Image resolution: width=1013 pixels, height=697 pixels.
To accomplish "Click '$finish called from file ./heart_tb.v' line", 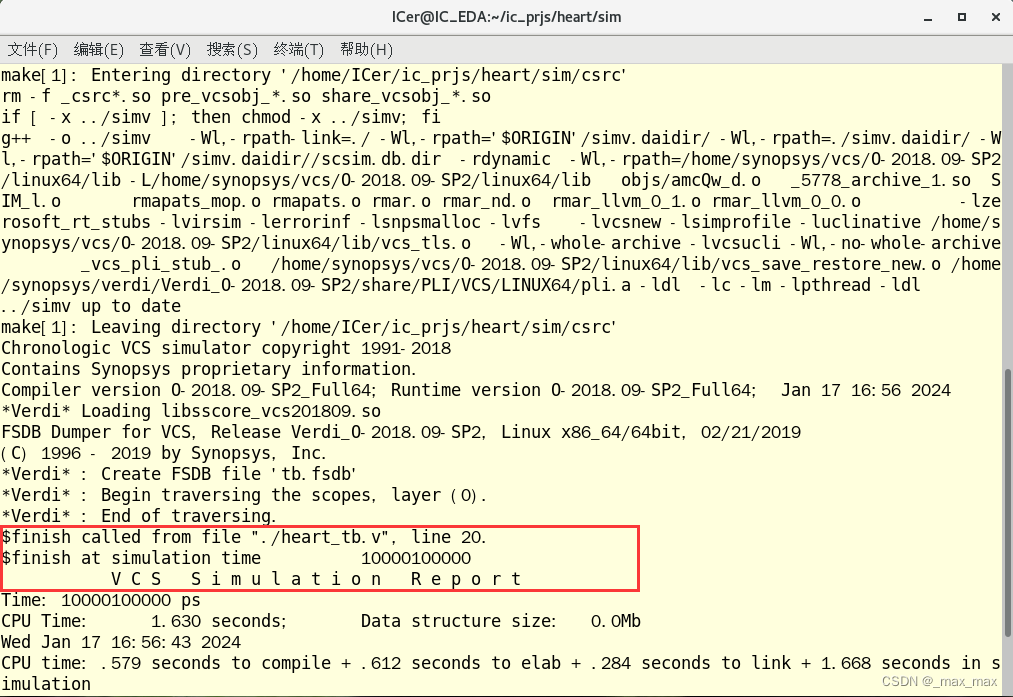I will [x=244, y=537].
